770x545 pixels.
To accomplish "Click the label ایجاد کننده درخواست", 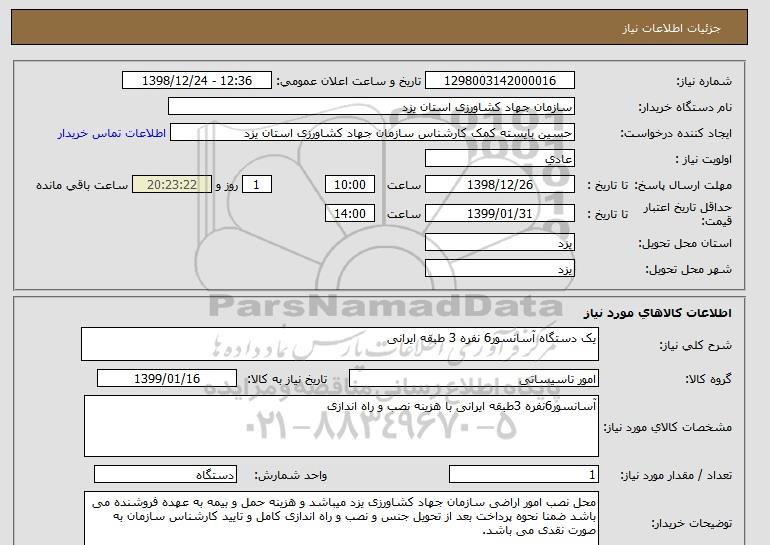I will pos(676,134).
